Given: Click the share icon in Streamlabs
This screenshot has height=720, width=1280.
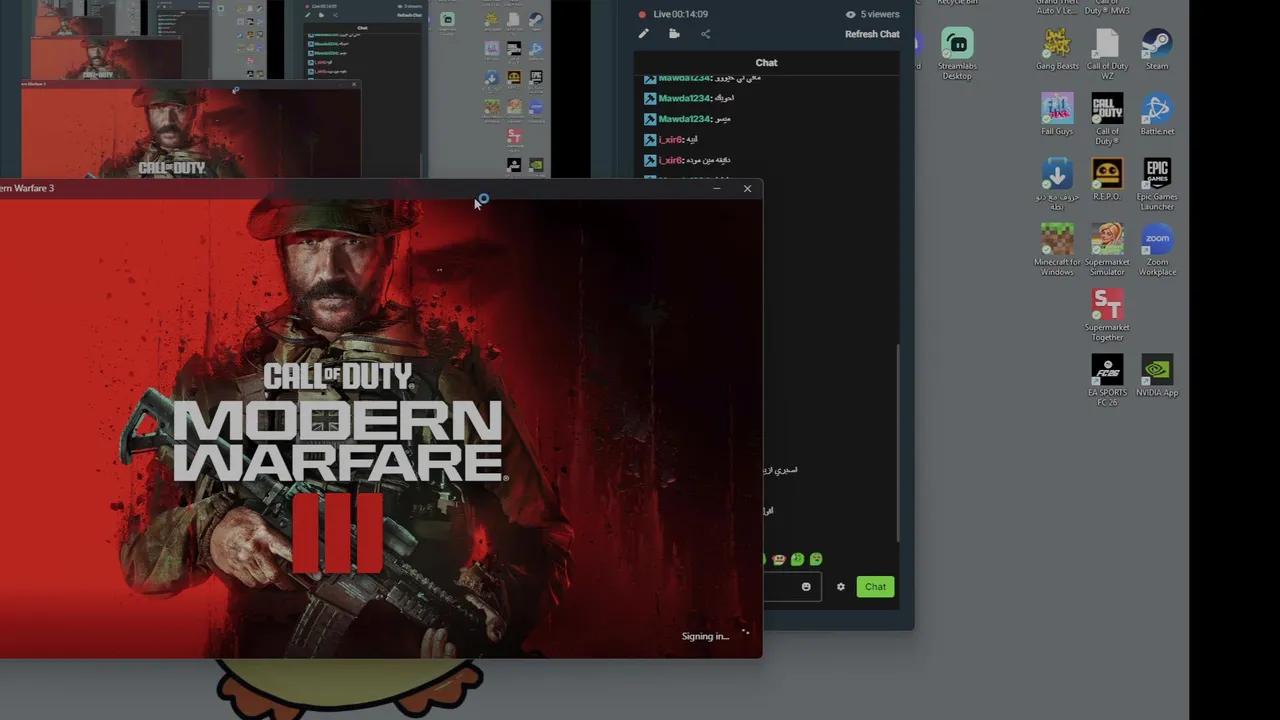Looking at the screenshot, I should pos(705,34).
